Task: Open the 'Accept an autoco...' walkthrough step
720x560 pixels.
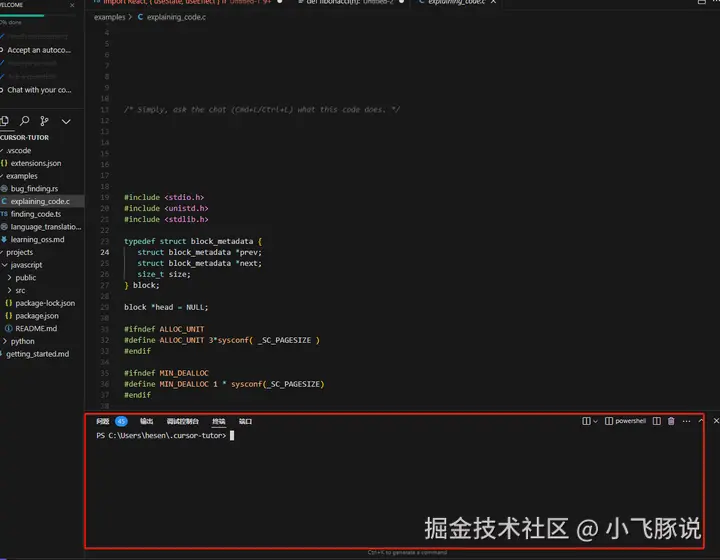Action: 39,50
